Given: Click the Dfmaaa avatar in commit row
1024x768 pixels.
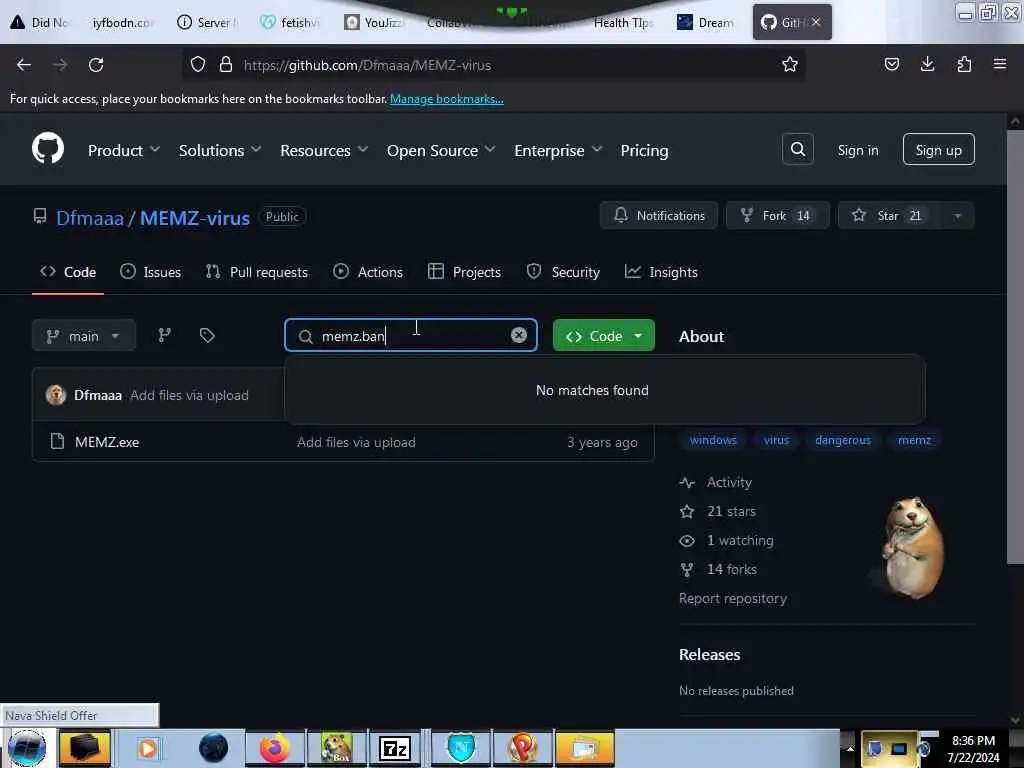Looking at the screenshot, I should tap(56, 395).
